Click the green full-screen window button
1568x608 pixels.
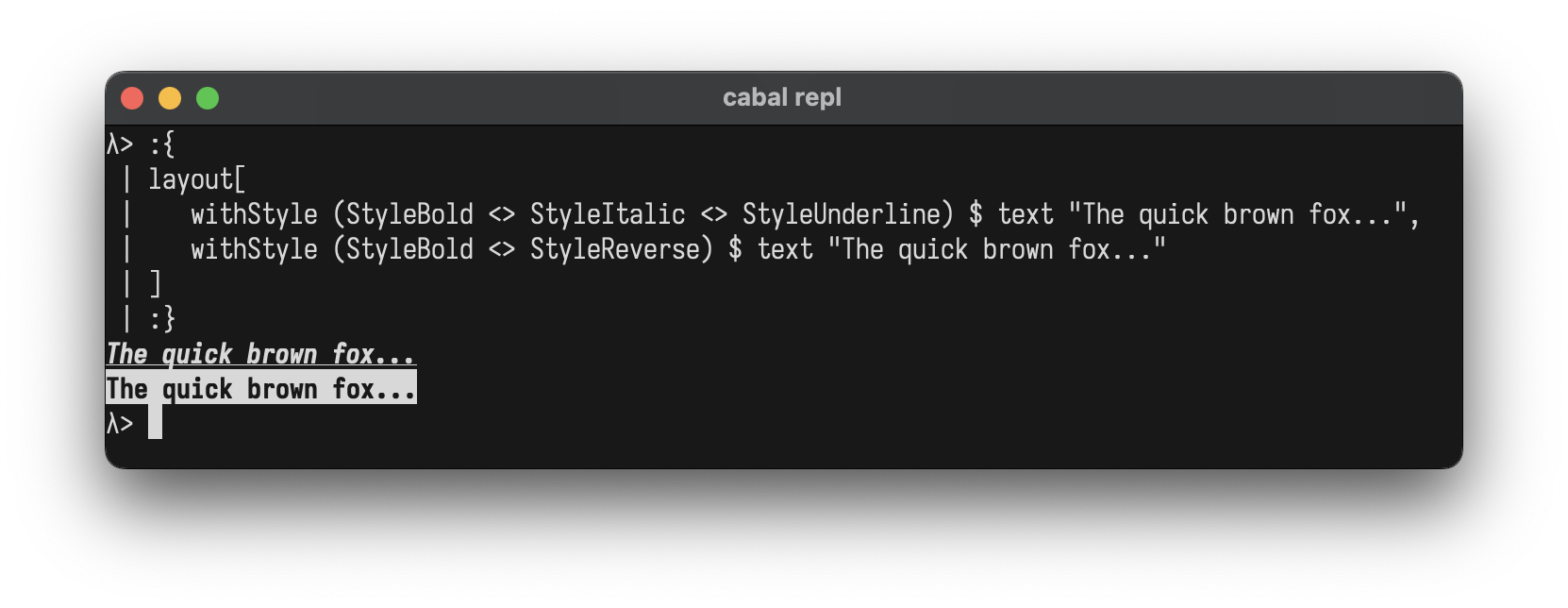point(208,98)
